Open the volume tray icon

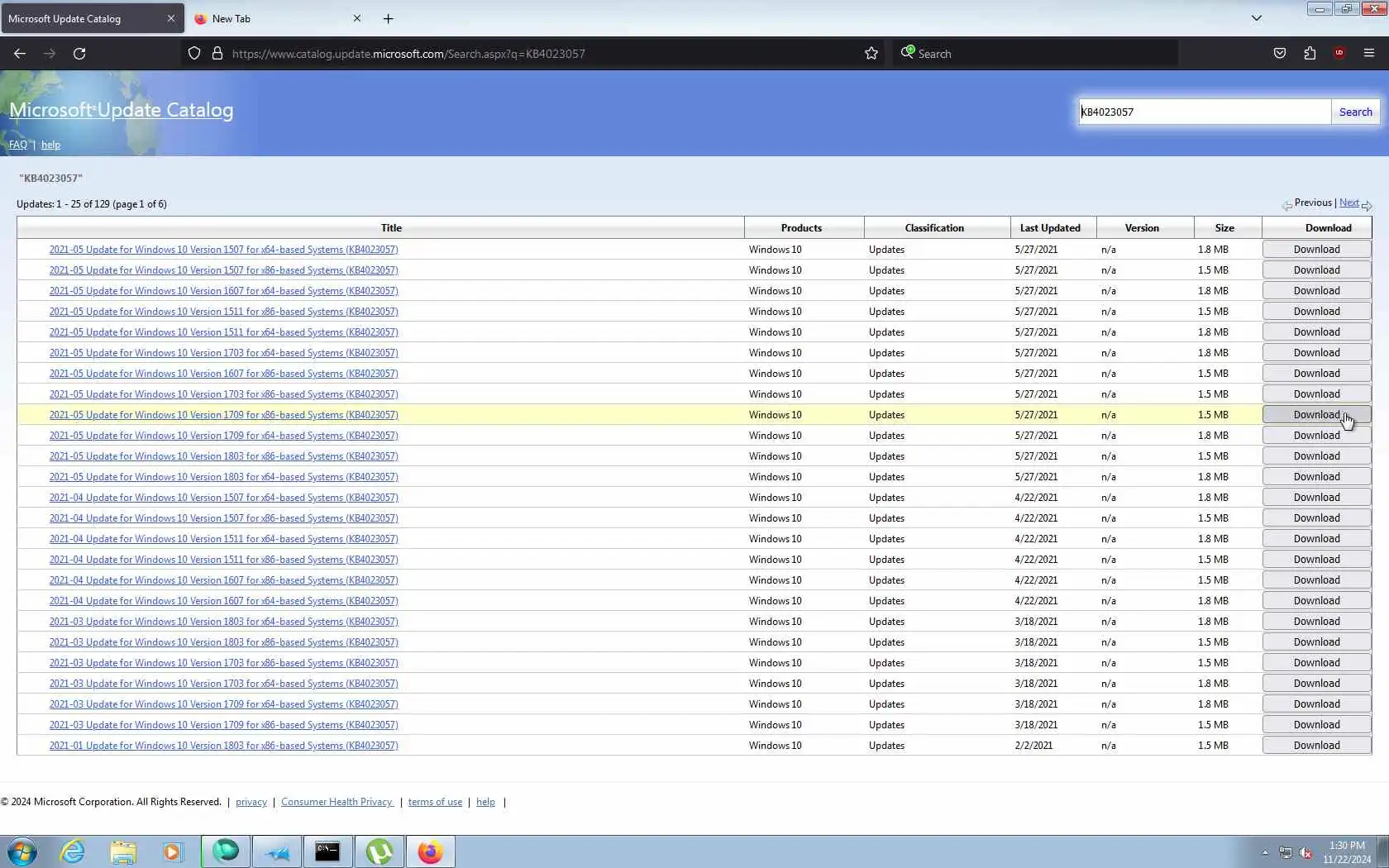tap(1306, 852)
